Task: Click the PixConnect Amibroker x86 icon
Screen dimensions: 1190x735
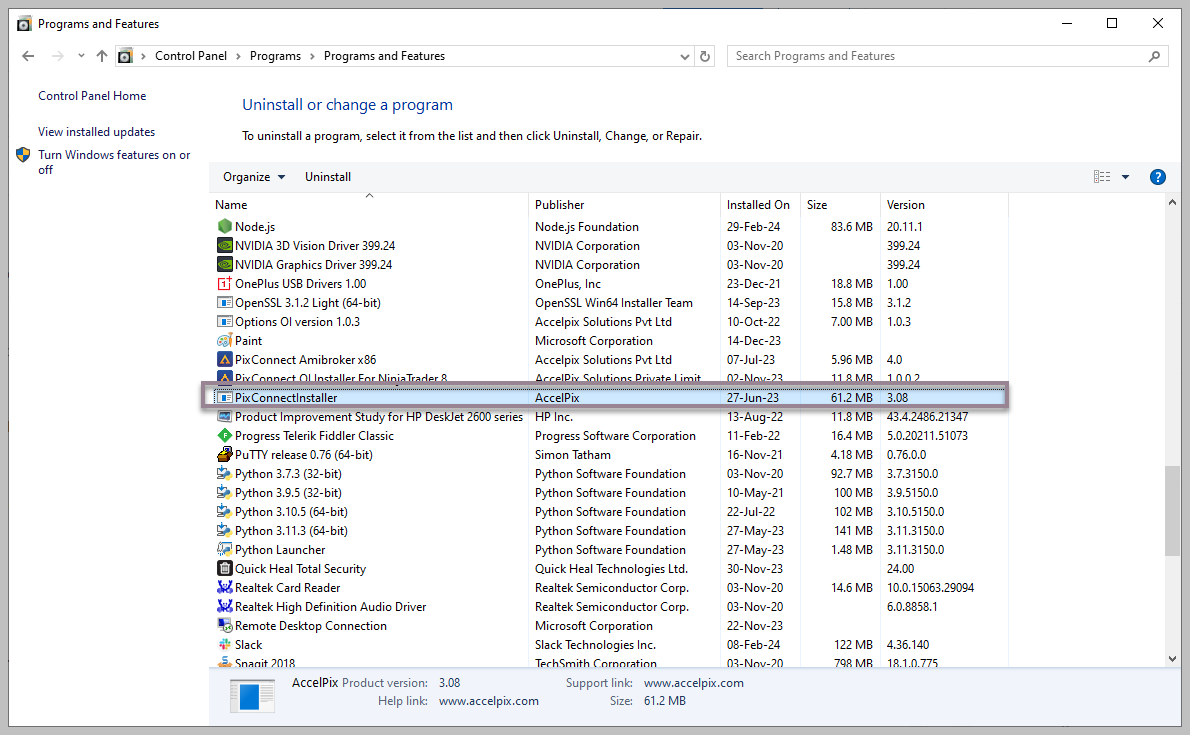Action: pos(225,359)
